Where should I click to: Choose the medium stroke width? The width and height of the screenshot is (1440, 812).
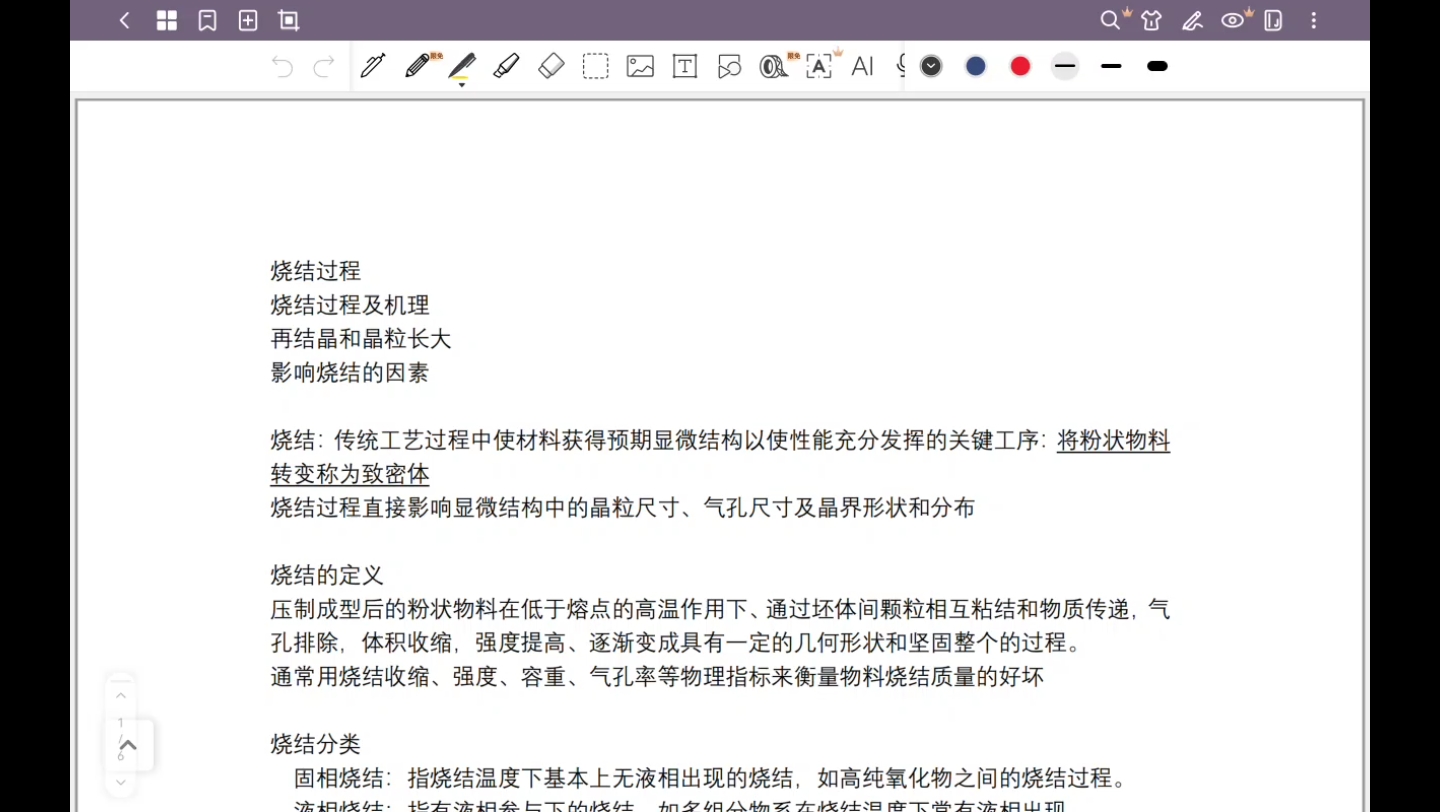pos(1111,66)
